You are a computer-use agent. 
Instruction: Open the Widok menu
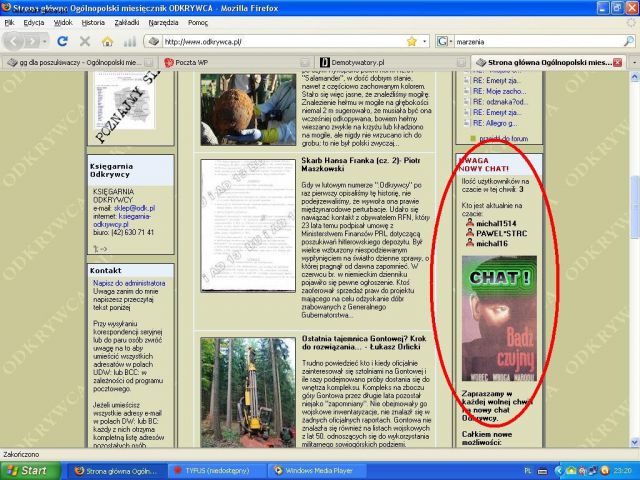[x=63, y=23]
